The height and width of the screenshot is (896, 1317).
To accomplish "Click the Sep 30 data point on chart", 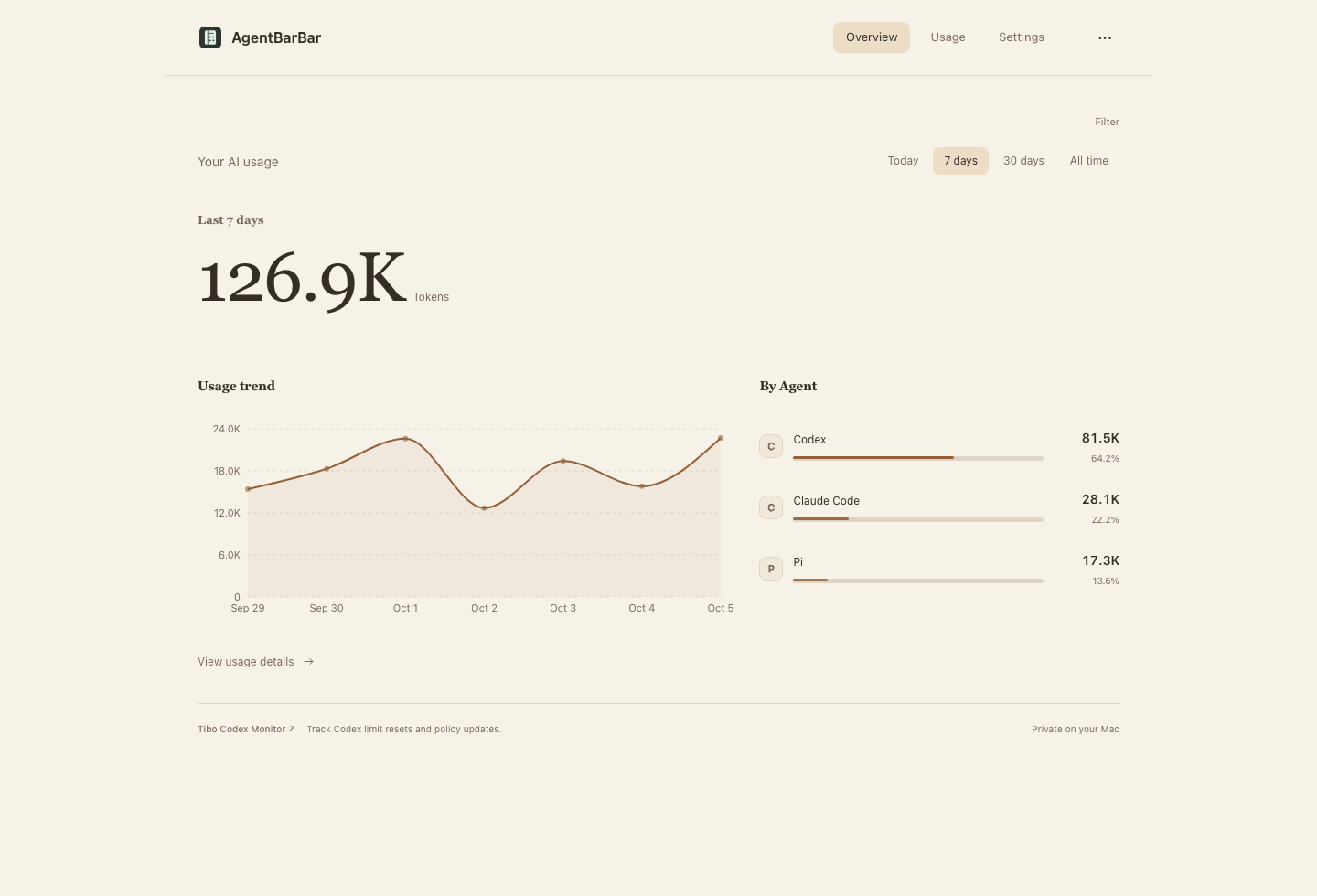I will 327,469.
